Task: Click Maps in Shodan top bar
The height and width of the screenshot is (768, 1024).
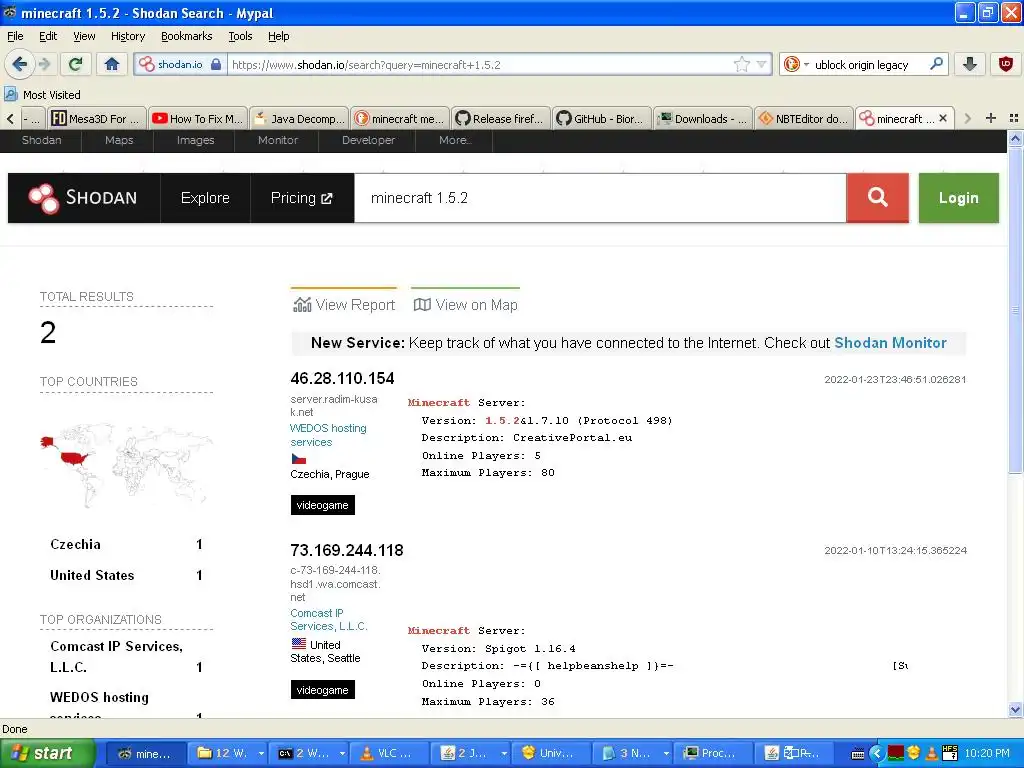Action: [x=119, y=140]
